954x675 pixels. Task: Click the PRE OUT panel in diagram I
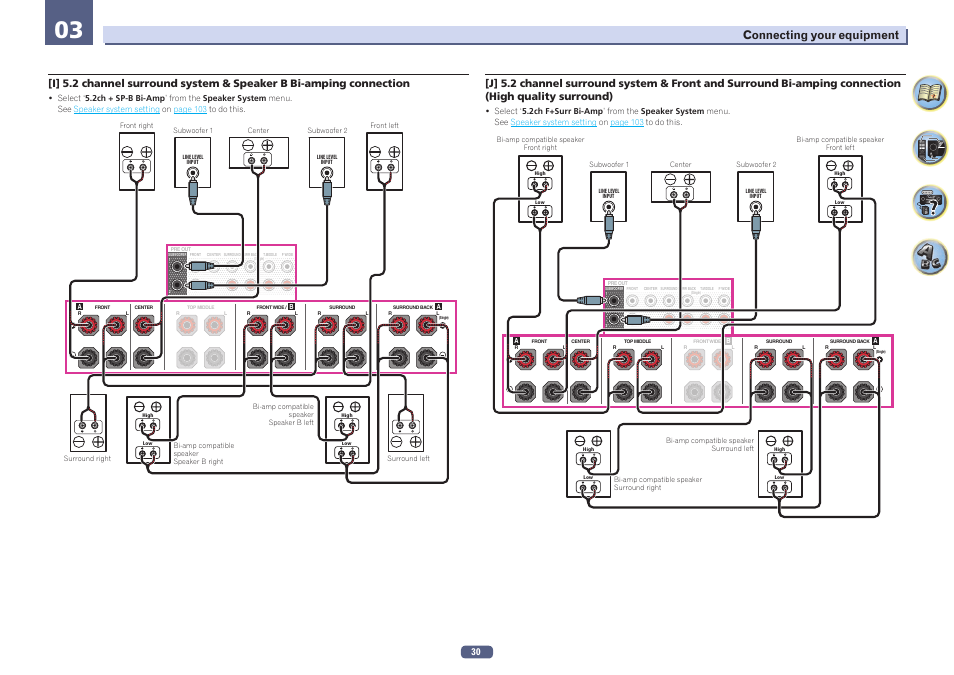(x=231, y=271)
